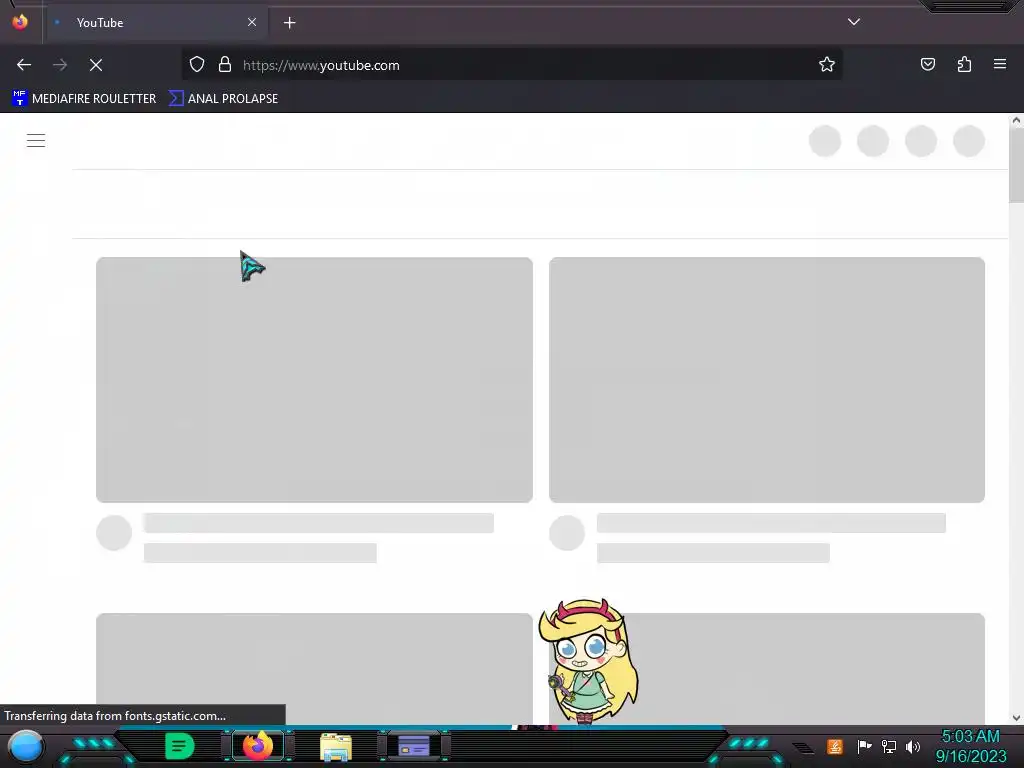
Task: Click the second loading video thumbnail placeholder
Action: point(767,380)
